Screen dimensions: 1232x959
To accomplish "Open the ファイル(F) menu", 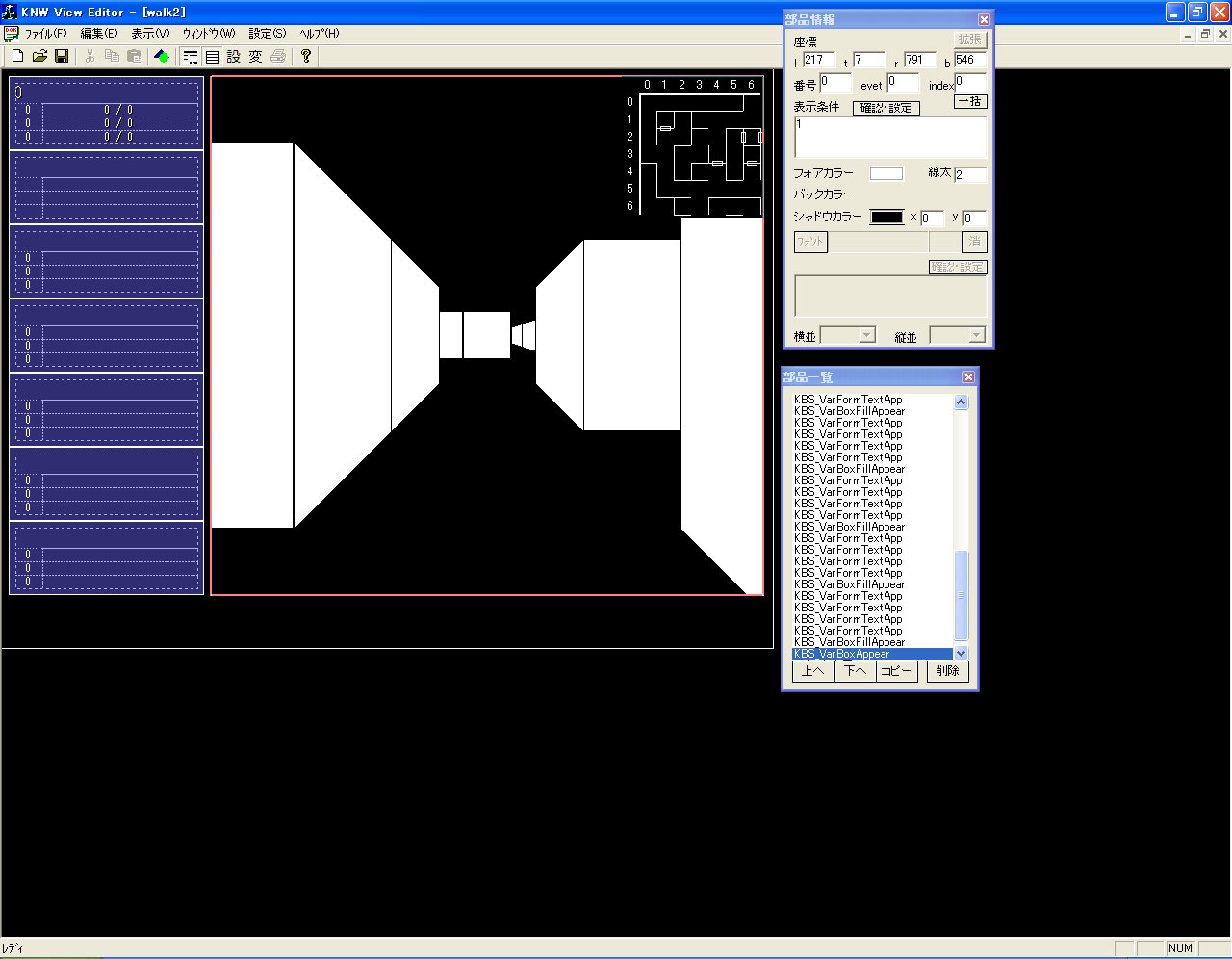I will (45, 34).
